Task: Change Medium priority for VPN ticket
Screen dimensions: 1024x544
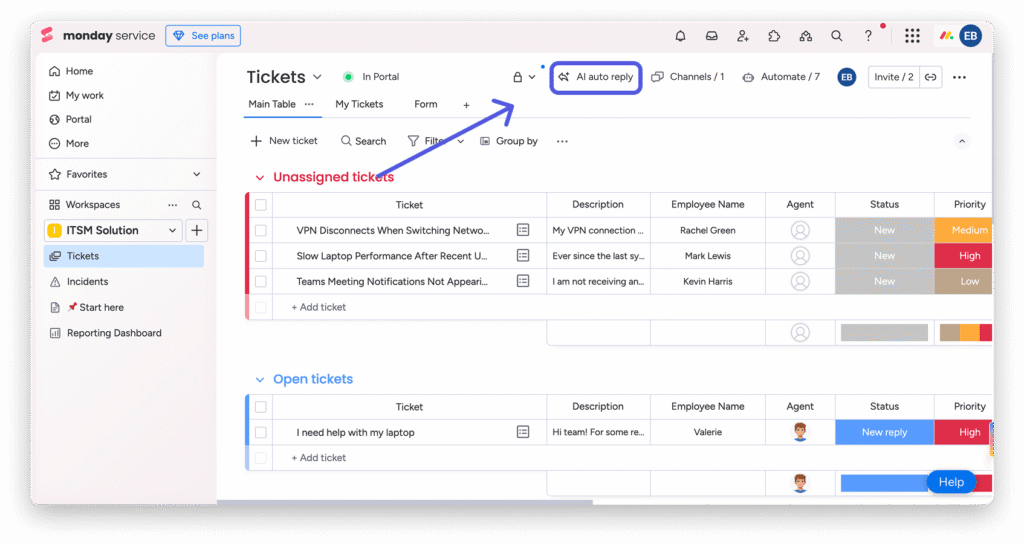Action: (x=963, y=230)
